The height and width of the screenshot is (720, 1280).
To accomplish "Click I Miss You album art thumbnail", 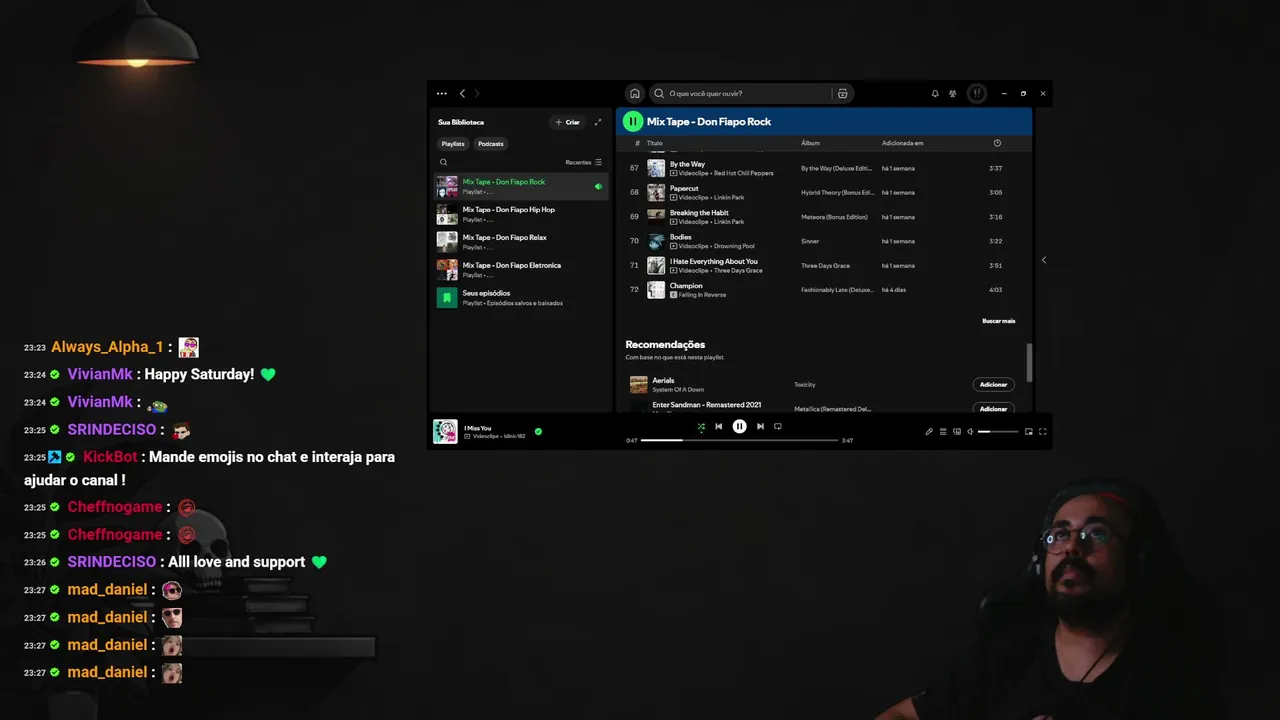I will (x=445, y=431).
